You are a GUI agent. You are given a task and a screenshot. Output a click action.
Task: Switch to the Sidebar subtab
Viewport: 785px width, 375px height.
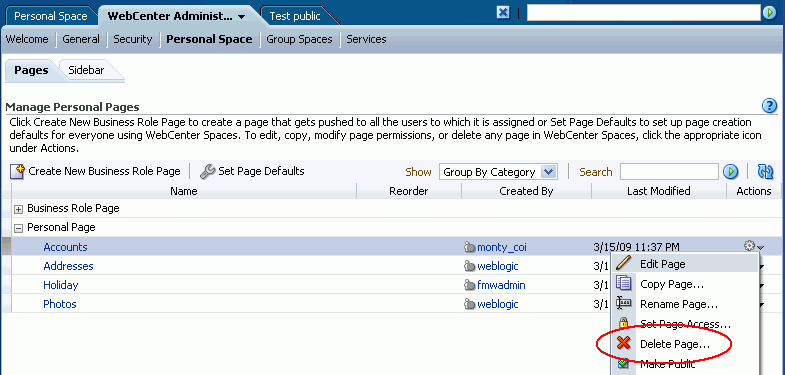tap(86, 70)
